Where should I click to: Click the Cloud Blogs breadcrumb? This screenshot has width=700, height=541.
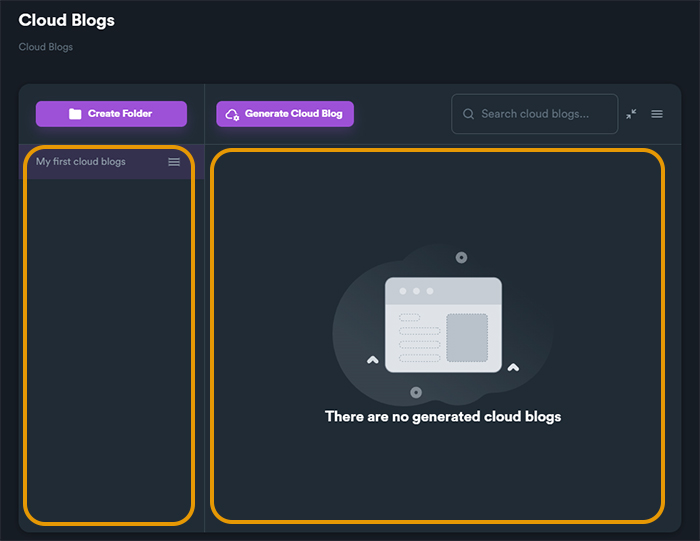(x=46, y=47)
